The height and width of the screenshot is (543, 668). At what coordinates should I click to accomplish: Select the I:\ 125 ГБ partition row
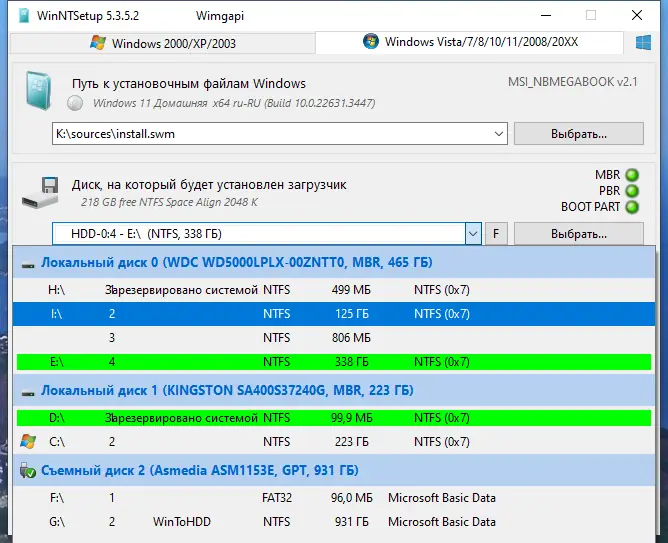[x=334, y=314]
